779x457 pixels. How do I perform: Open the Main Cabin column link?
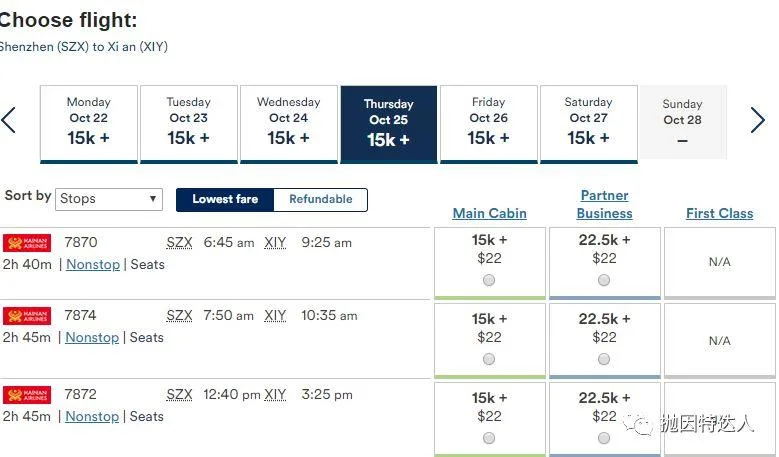point(489,213)
